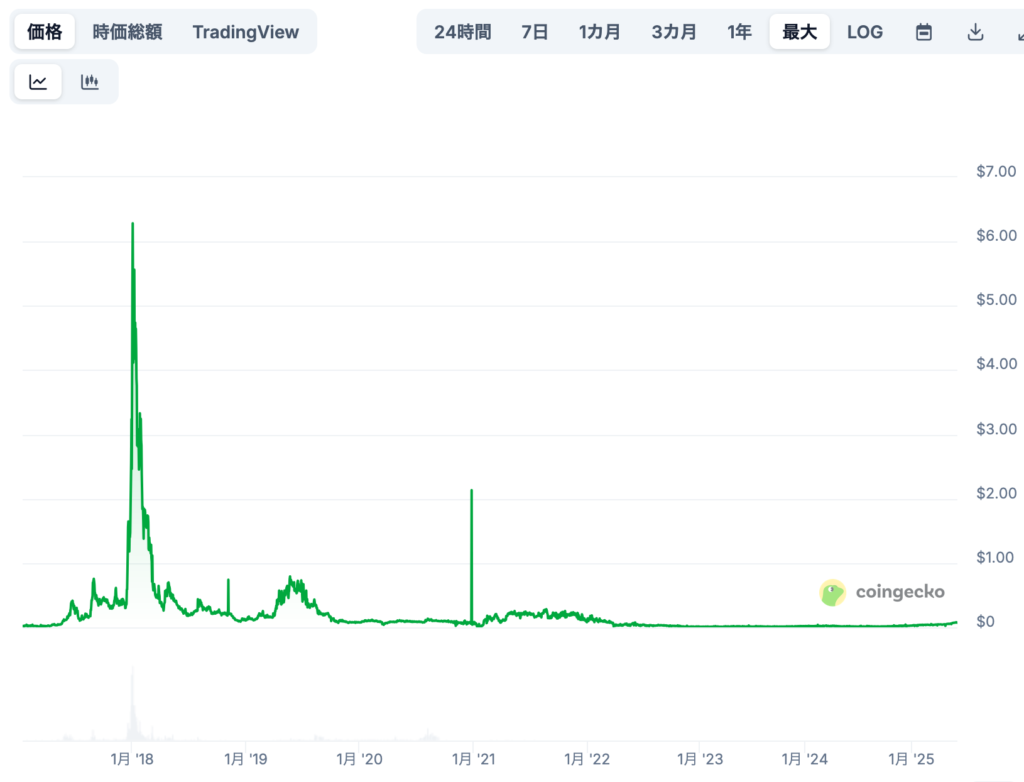Click the $6.00 price axis label
1024x782 pixels.
click(996, 235)
